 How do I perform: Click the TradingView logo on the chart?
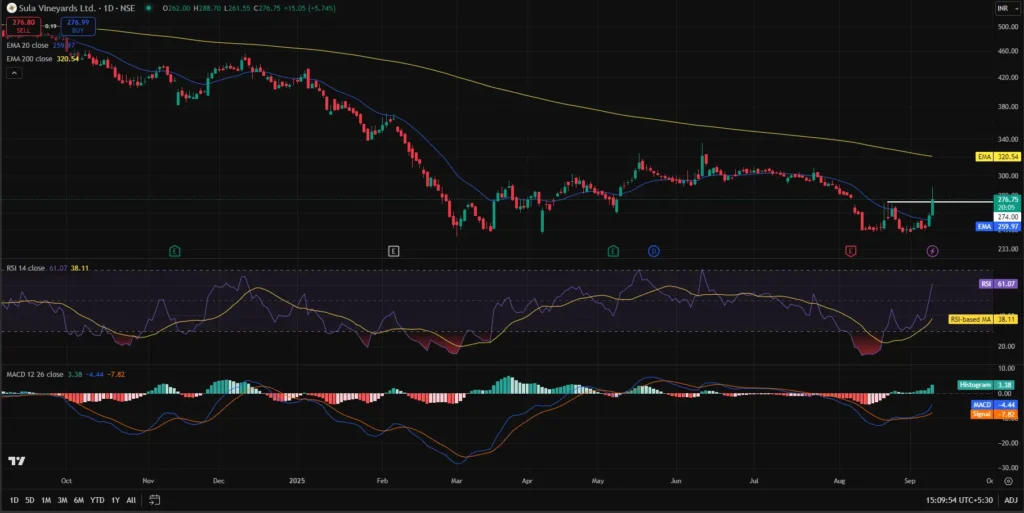[16, 460]
